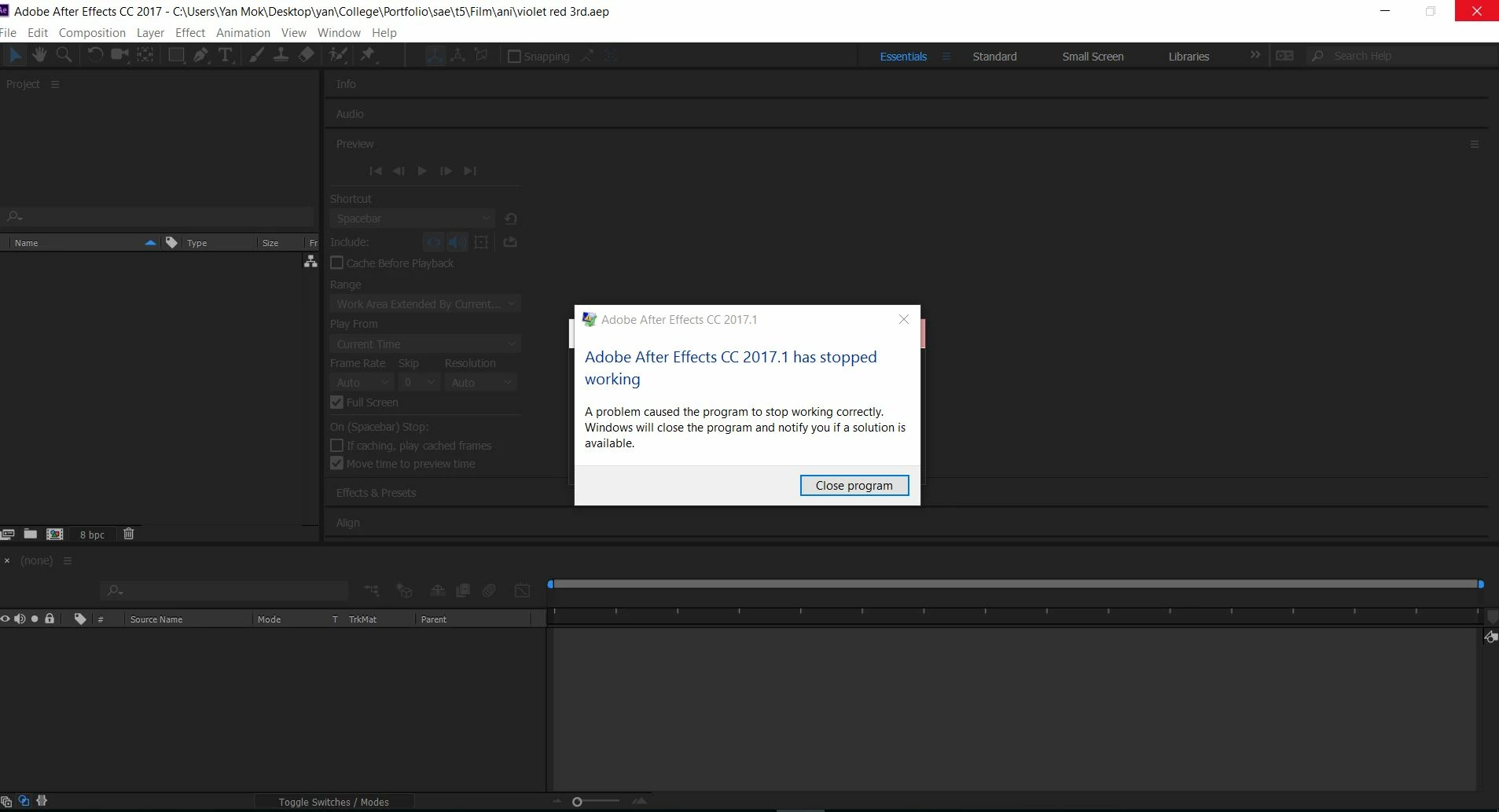This screenshot has height=812, width=1499.
Task: Open the Work Area Extended By Current range dropdown
Action: [x=425, y=304]
